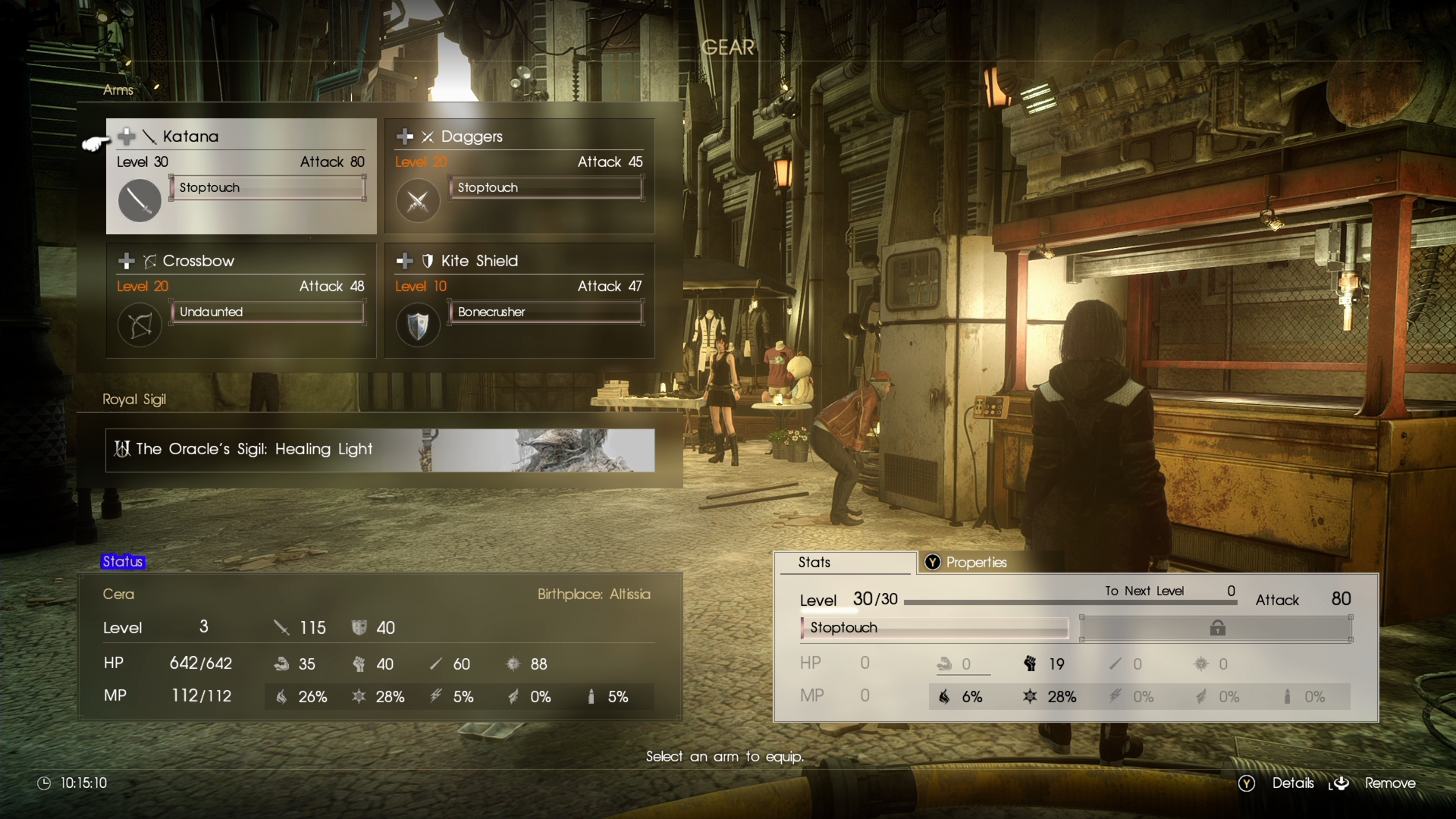Click the vitality icon valued 19 in Stats
This screenshot has width=1456, height=819.
point(1030,664)
